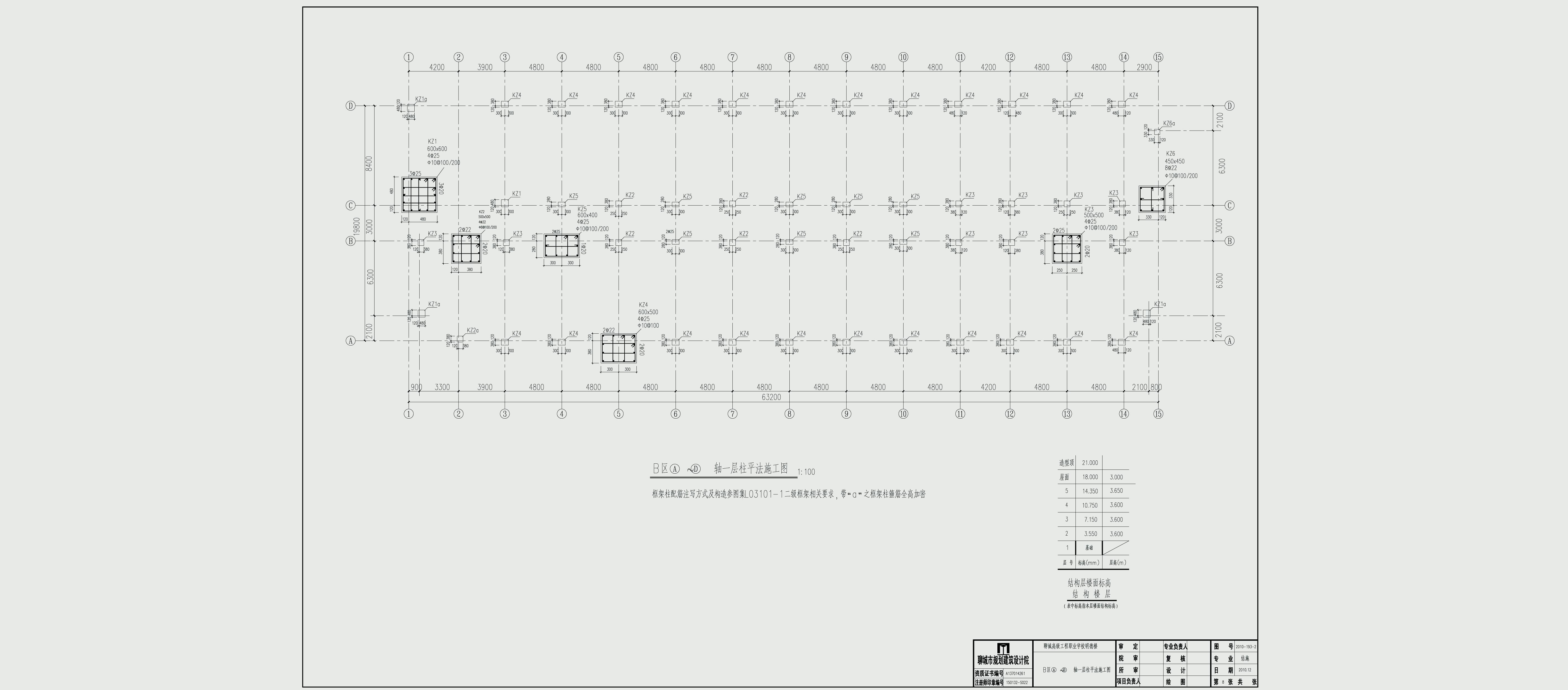Click the date value '2010.12'

tap(1245, 670)
